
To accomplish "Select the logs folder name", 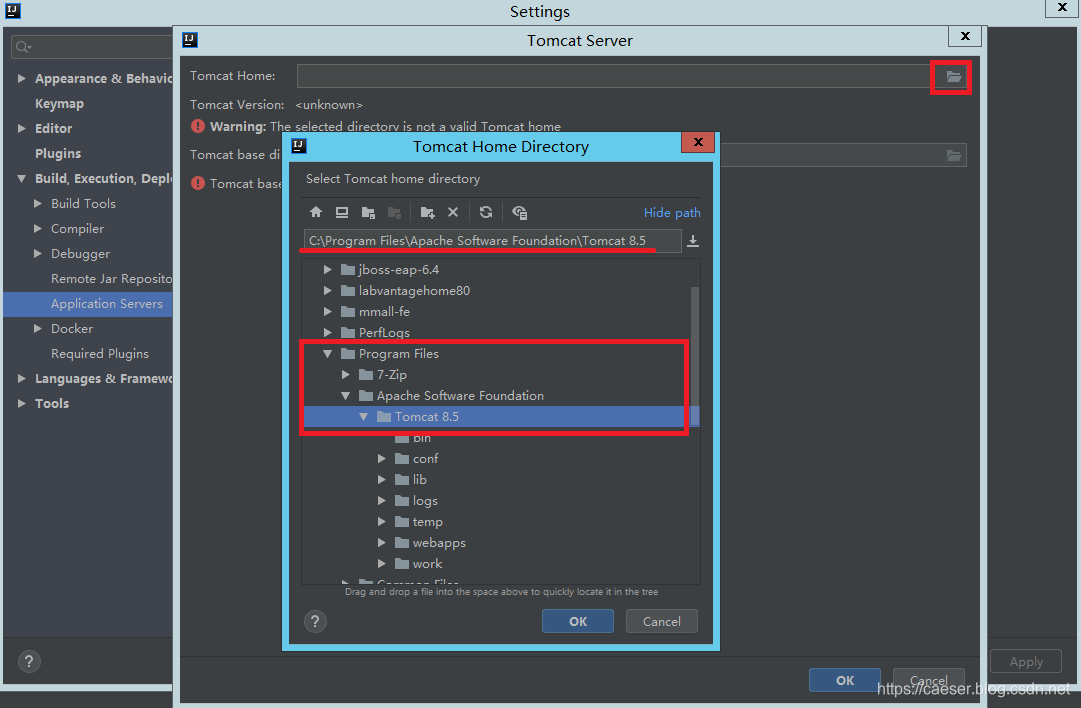I will 425,501.
